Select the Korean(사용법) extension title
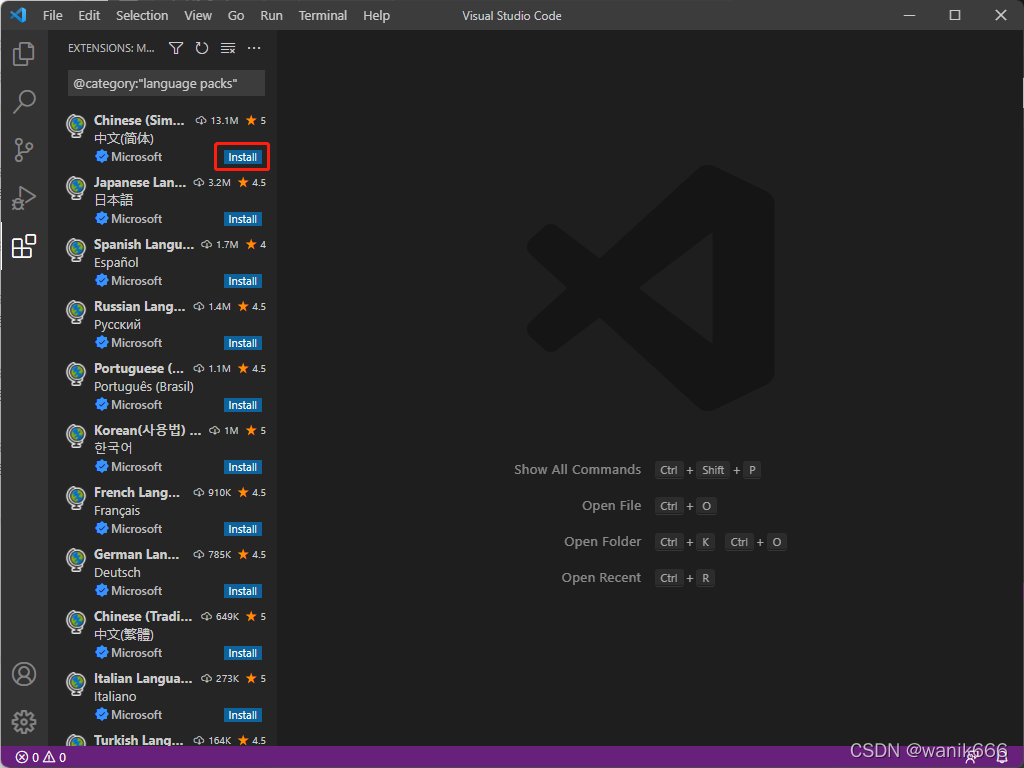 pyautogui.click(x=148, y=430)
